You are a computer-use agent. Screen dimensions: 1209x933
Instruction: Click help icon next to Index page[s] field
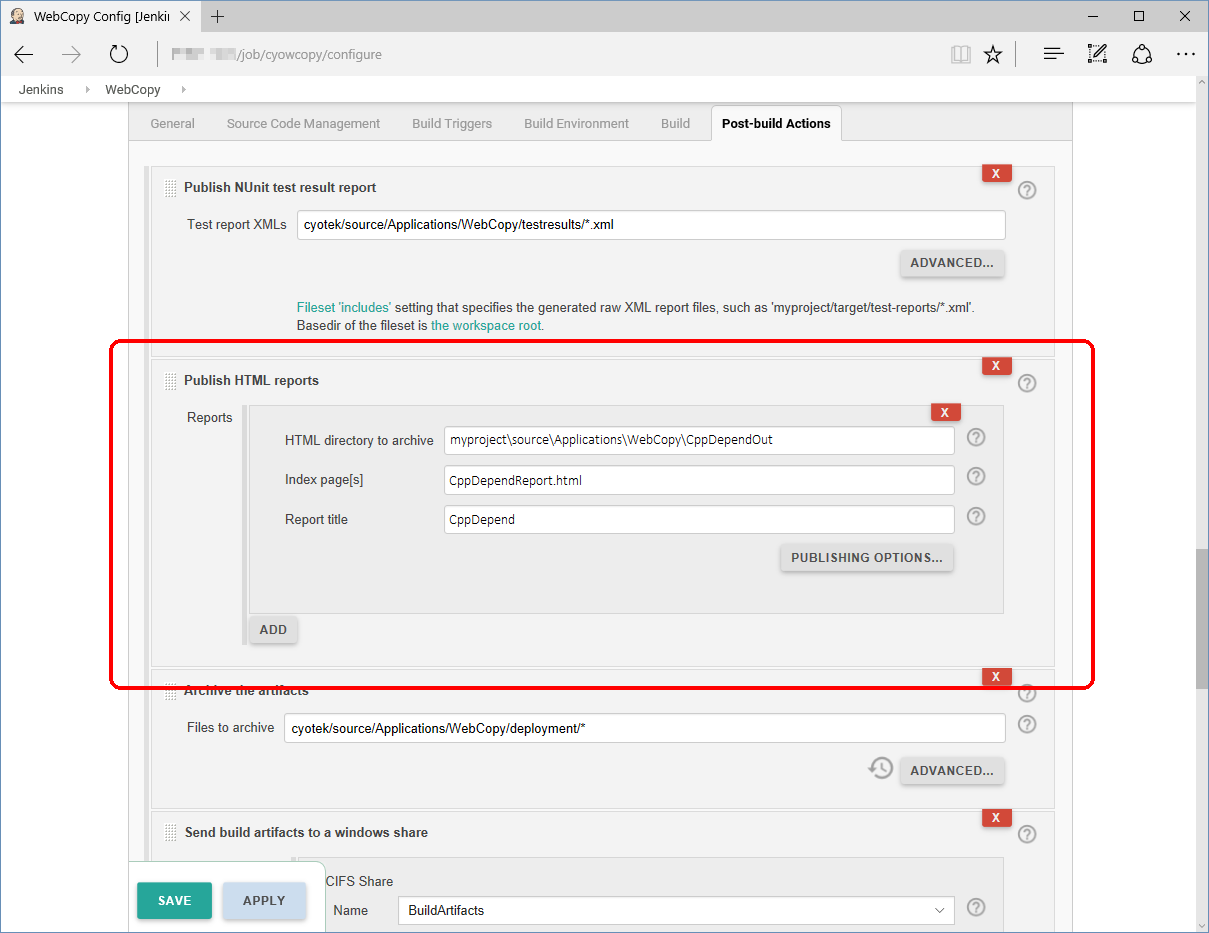click(977, 477)
